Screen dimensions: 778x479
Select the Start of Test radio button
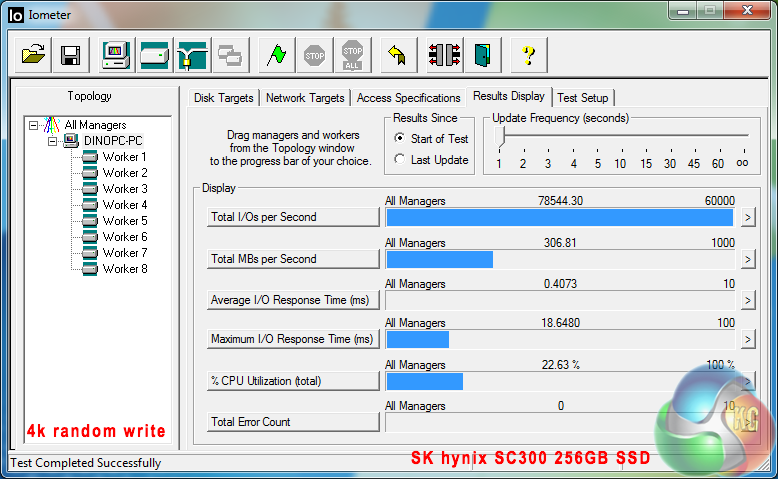(x=400, y=138)
